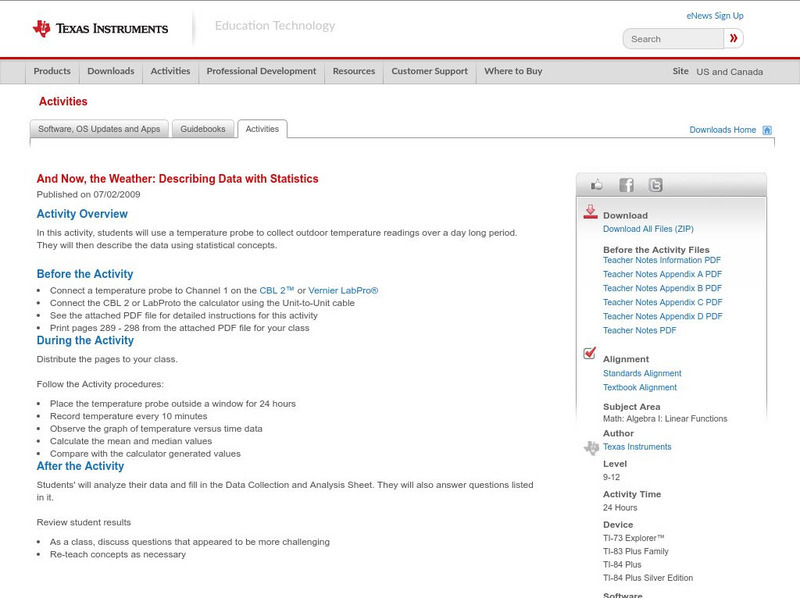The height and width of the screenshot is (598, 800).
Task: Click the author person icon
Action: click(592, 447)
